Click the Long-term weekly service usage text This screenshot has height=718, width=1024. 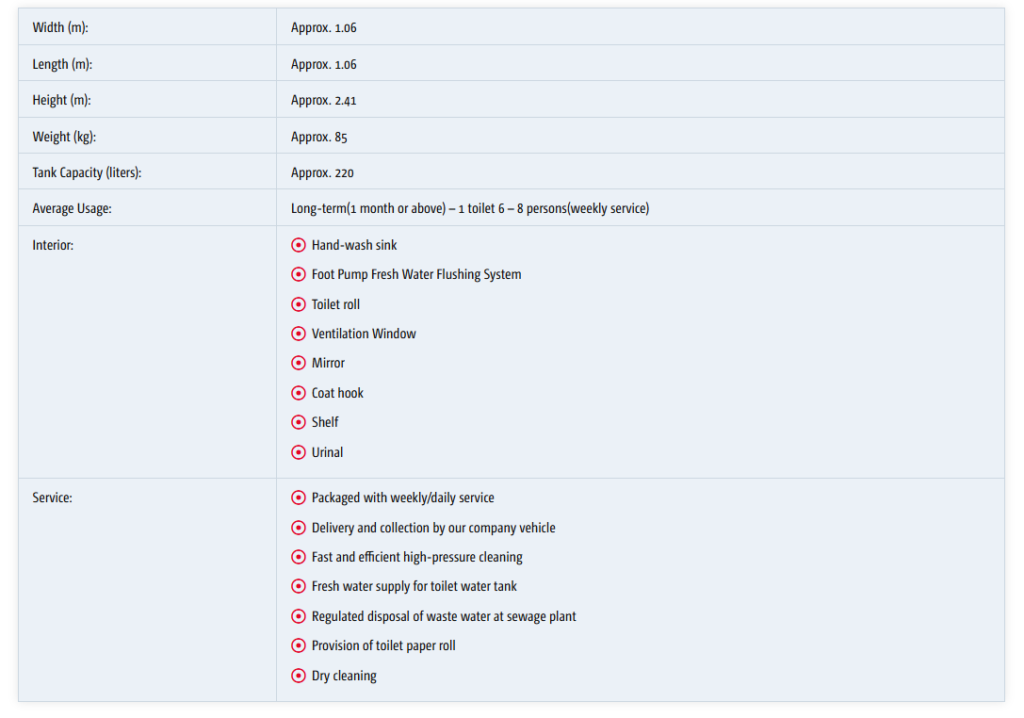pyautogui.click(x=470, y=208)
